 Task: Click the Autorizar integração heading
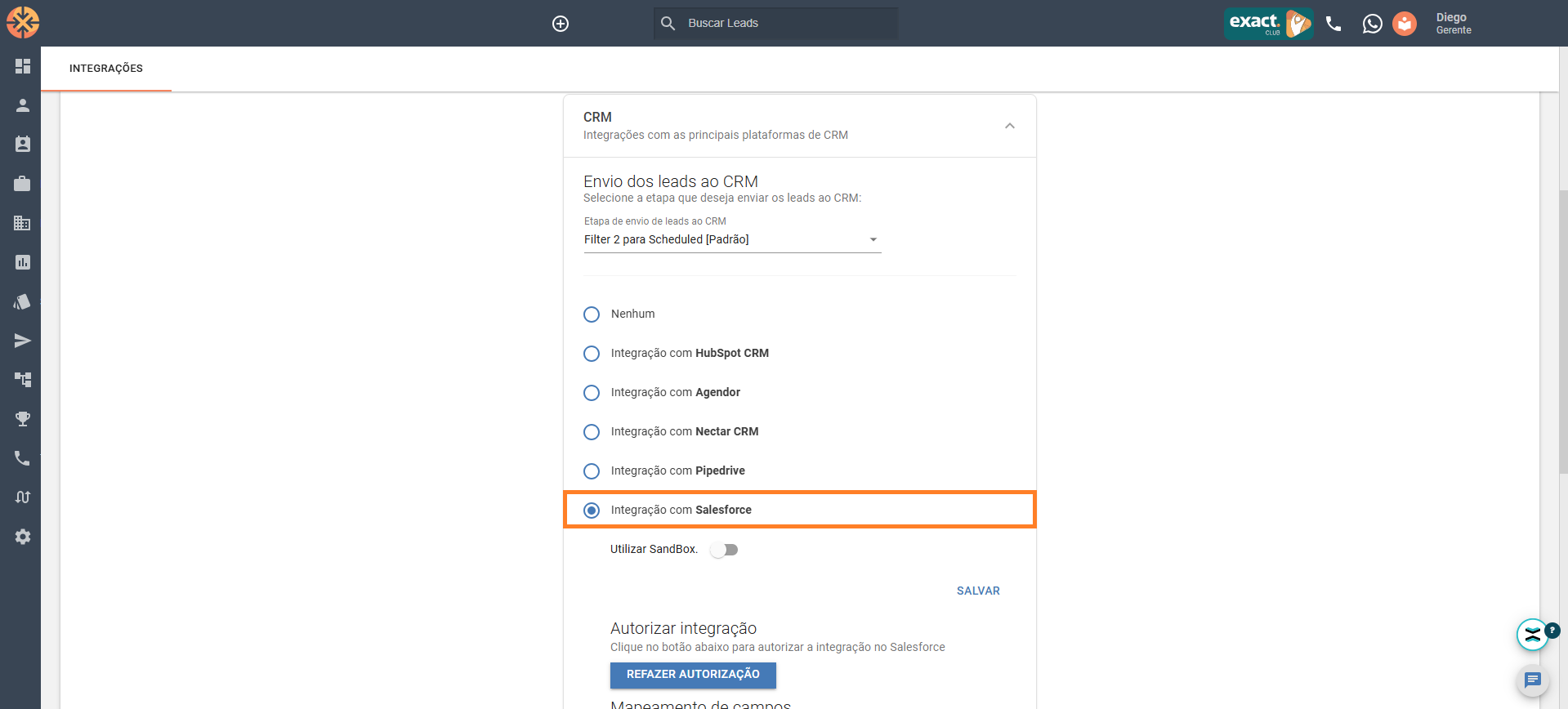[x=683, y=628]
